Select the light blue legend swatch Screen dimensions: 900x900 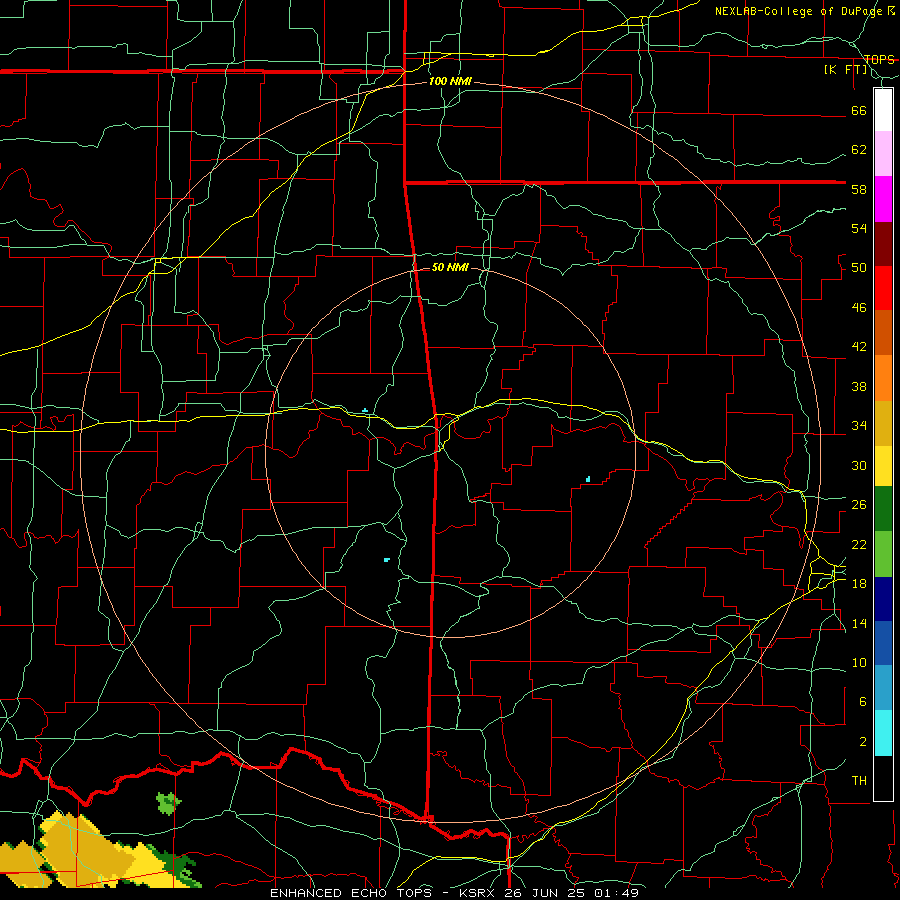click(x=883, y=688)
